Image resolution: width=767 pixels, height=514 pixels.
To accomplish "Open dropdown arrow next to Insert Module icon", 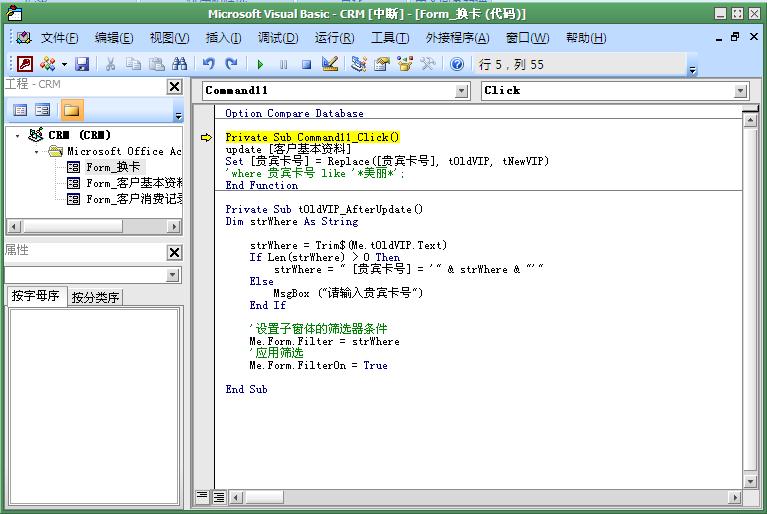I will tap(64, 64).
